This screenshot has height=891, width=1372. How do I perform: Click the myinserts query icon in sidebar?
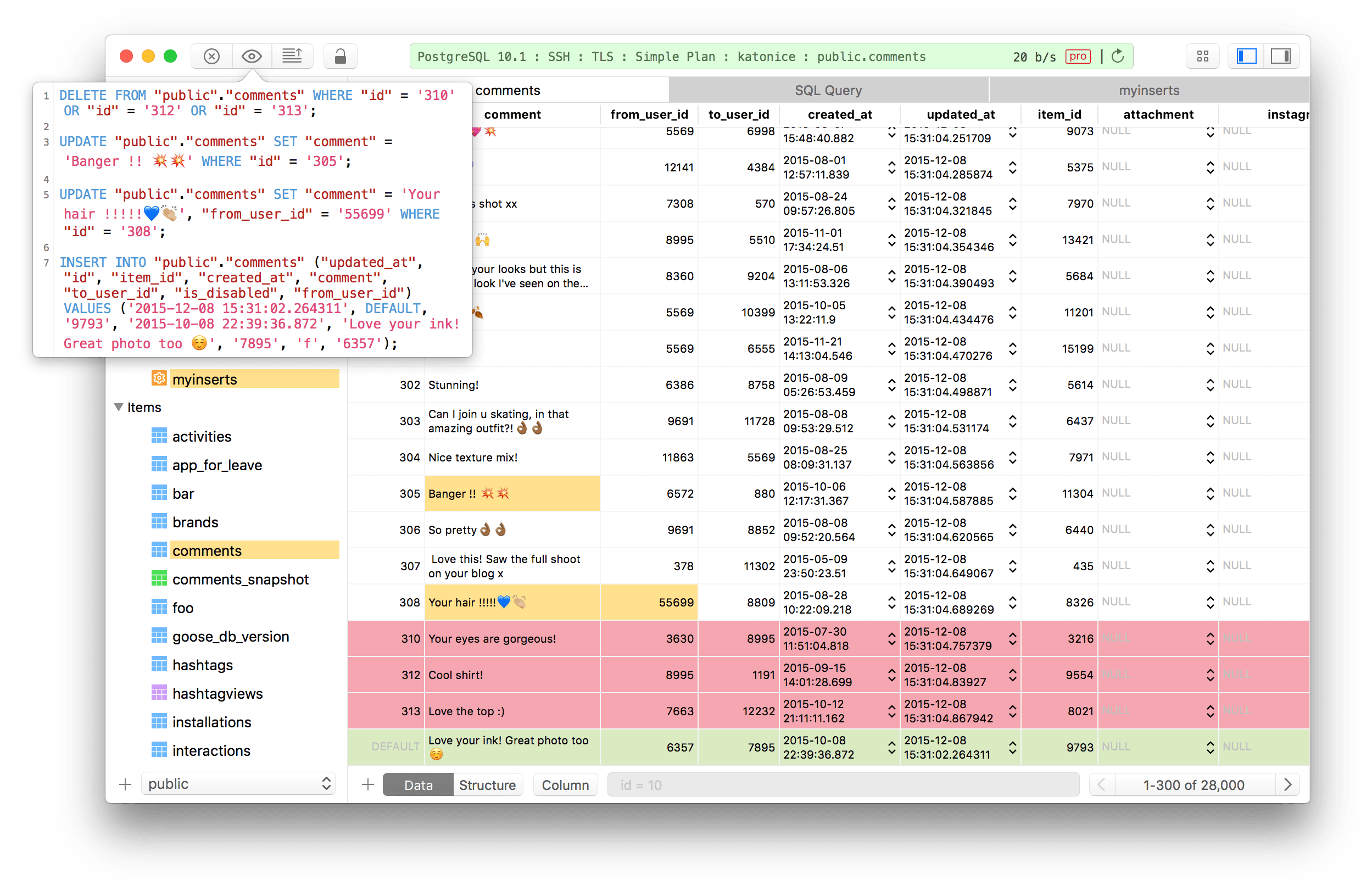click(x=159, y=379)
